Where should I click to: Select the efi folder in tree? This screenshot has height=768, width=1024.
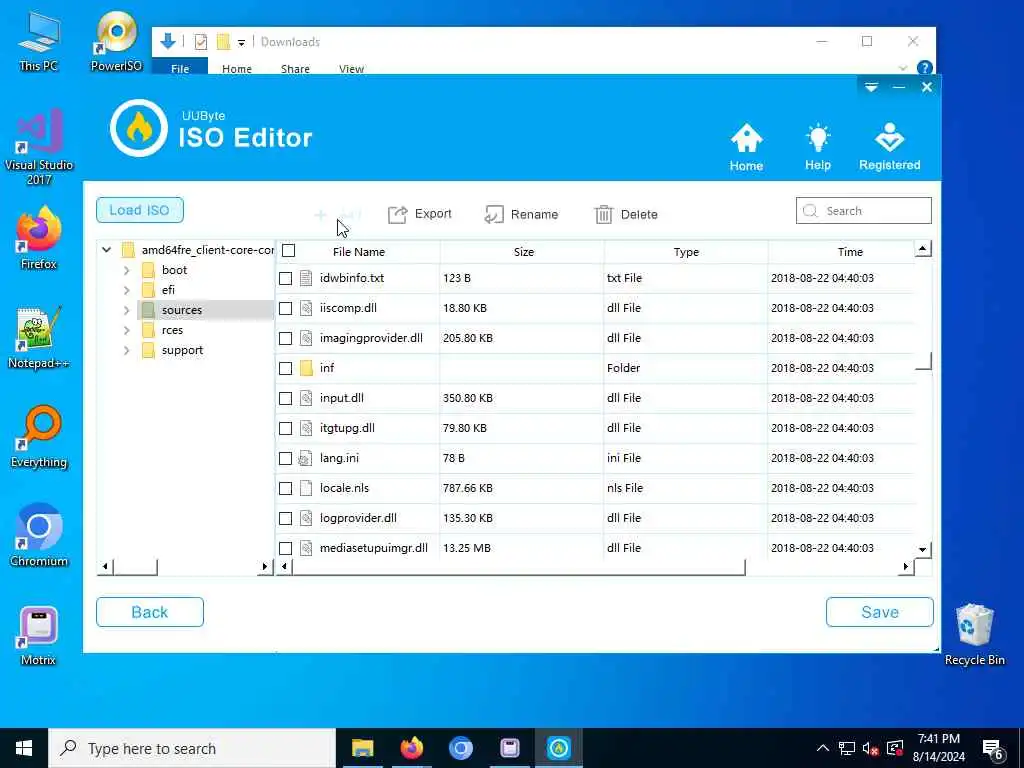[x=168, y=290]
